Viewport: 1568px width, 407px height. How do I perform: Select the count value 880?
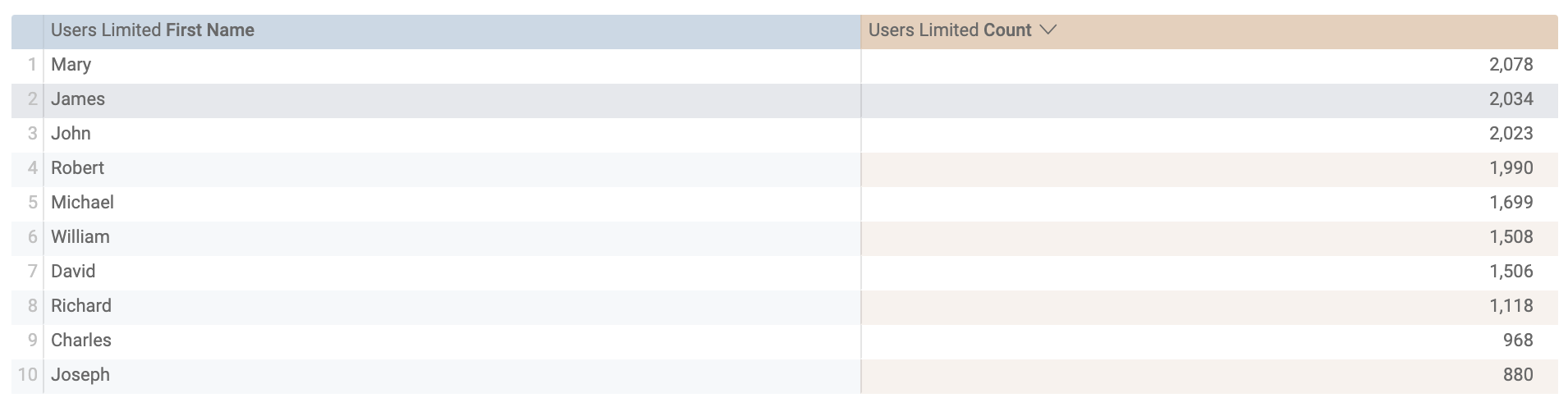click(x=1518, y=375)
